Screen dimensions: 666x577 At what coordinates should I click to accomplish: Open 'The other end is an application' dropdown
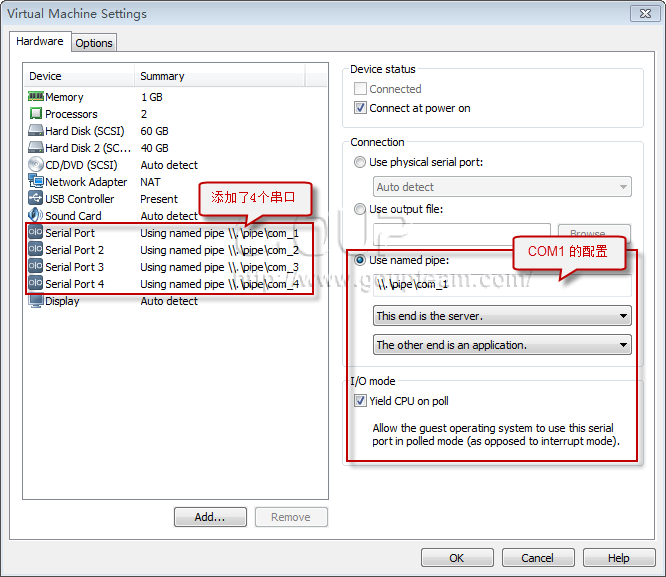pos(502,345)
